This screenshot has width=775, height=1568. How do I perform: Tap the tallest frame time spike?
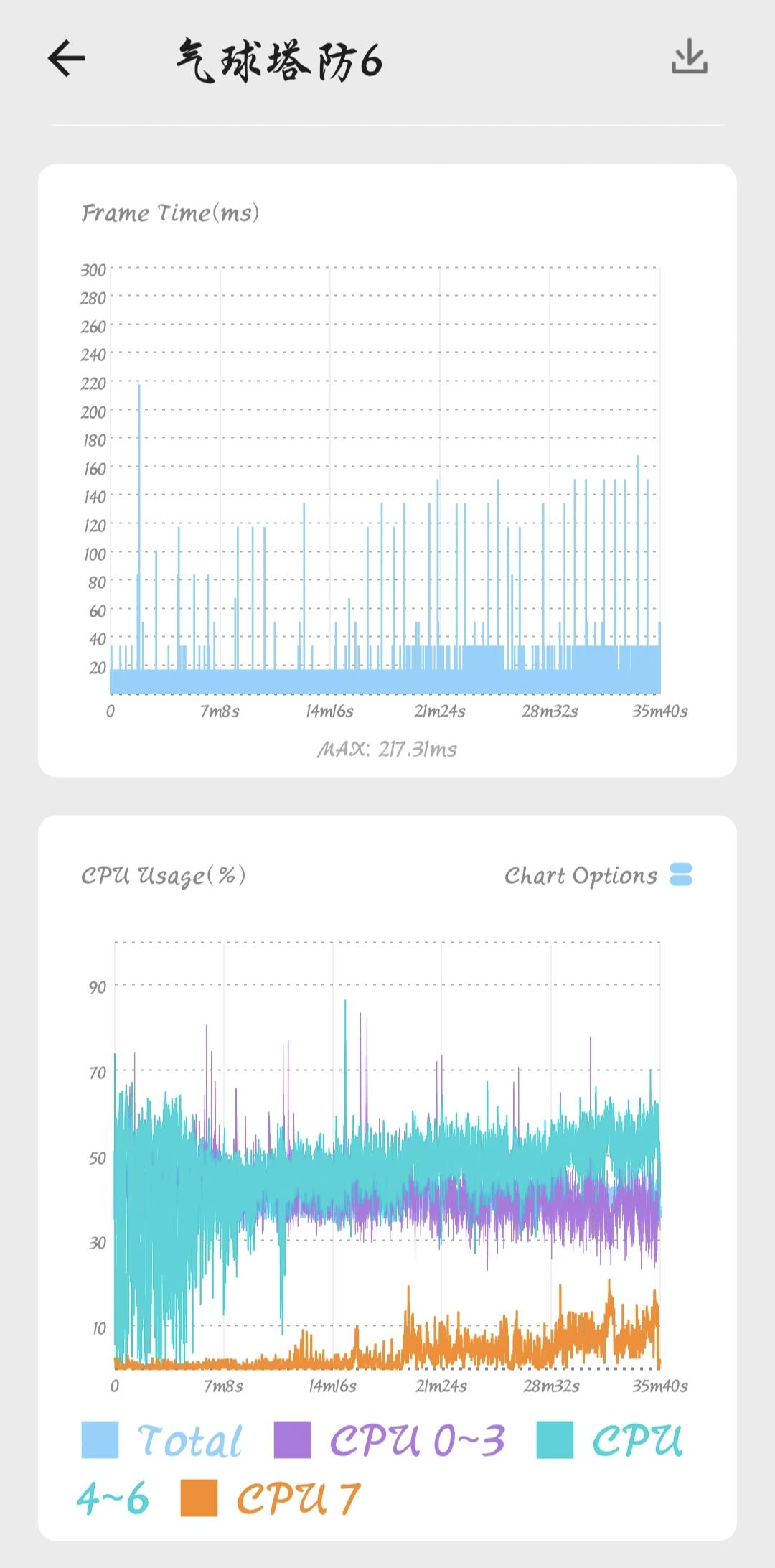pos(139,388)
